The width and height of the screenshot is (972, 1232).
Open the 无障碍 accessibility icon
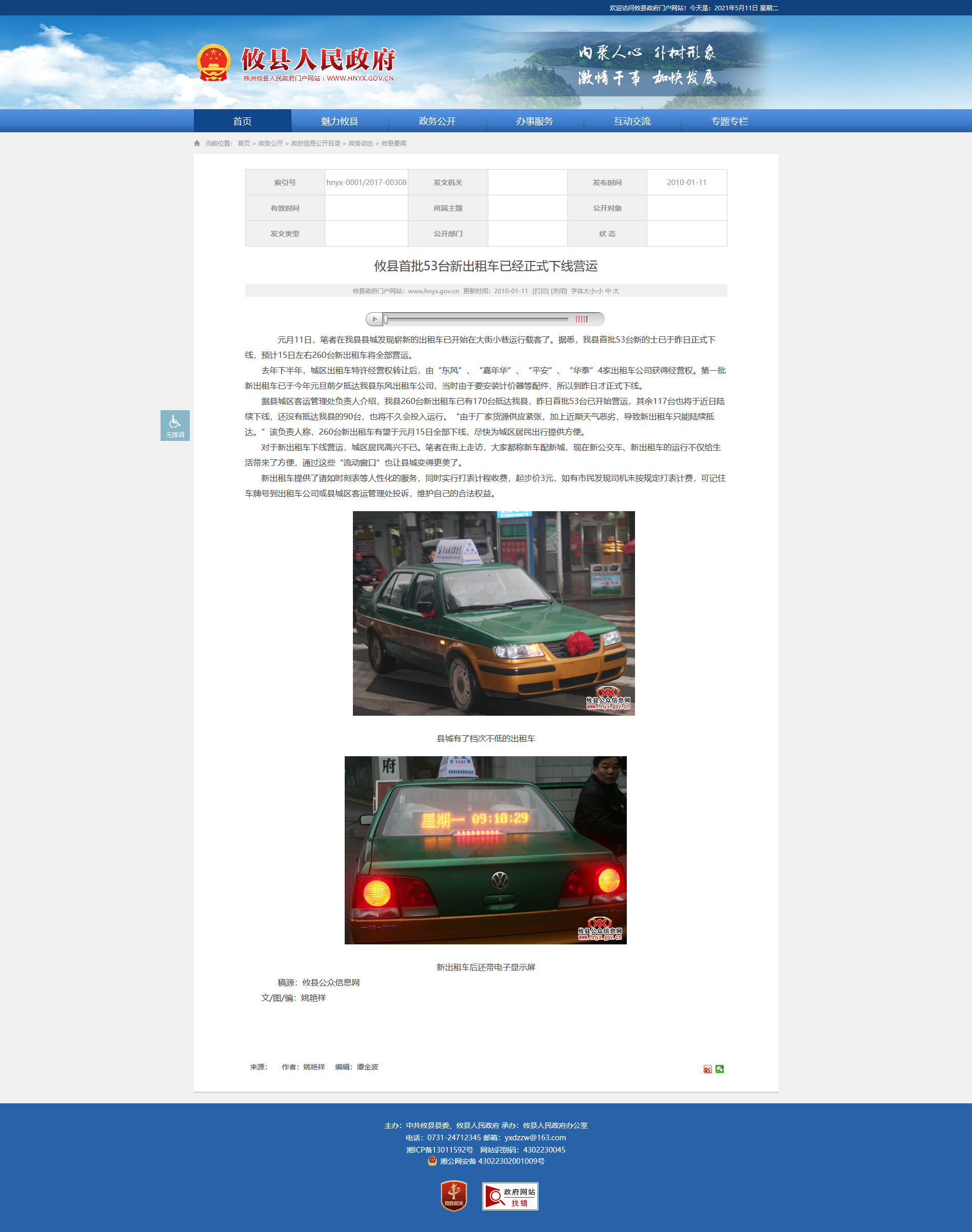[x=175, y=426]
